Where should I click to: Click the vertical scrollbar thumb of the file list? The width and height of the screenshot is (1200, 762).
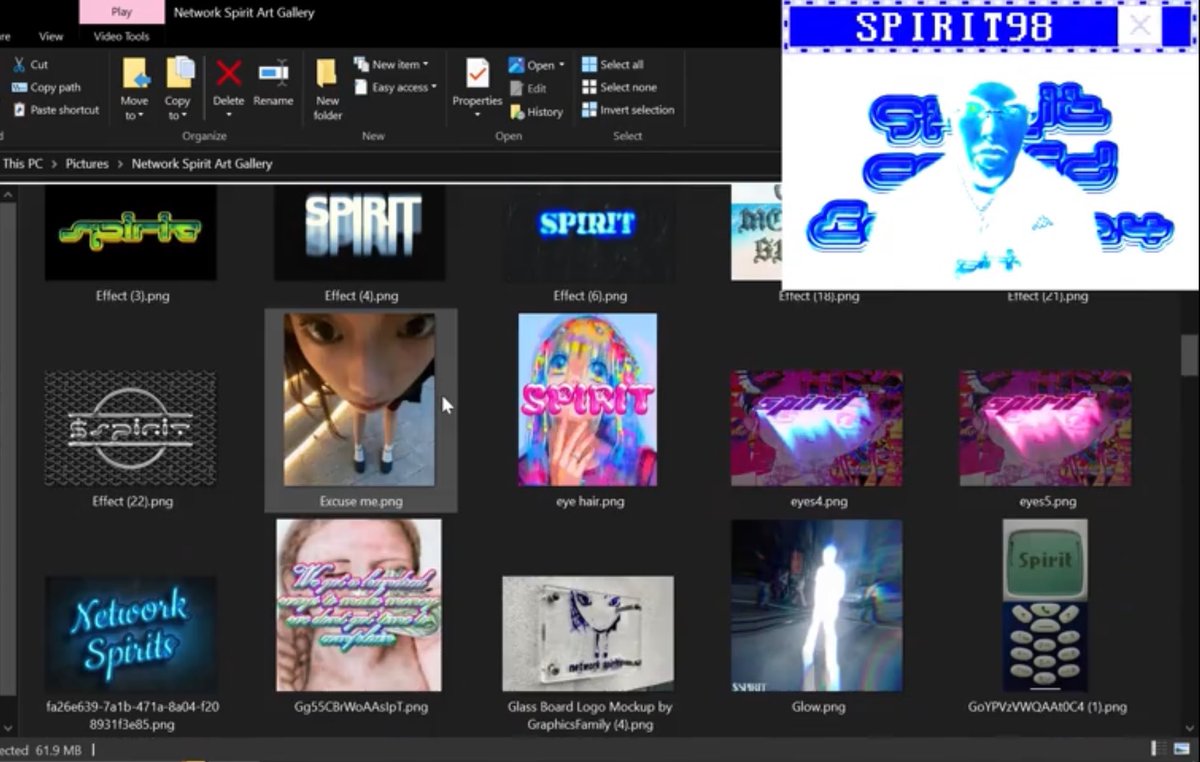(1189, 355)
